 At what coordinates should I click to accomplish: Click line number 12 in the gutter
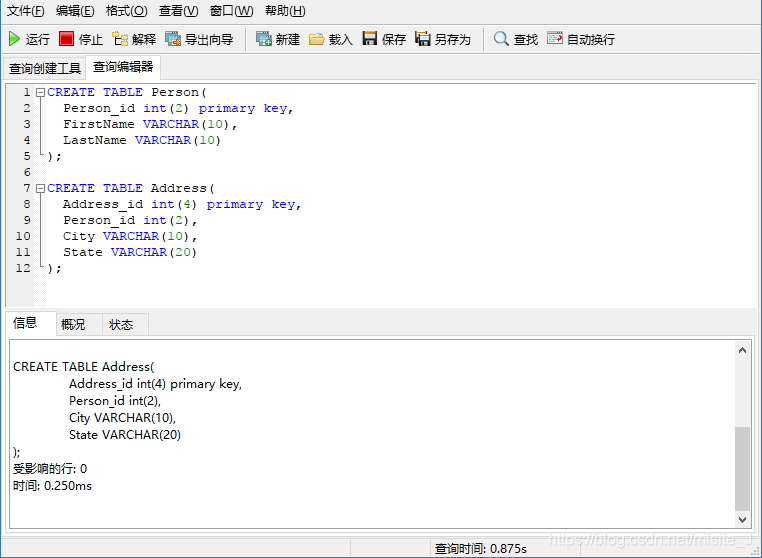point(23,268)
